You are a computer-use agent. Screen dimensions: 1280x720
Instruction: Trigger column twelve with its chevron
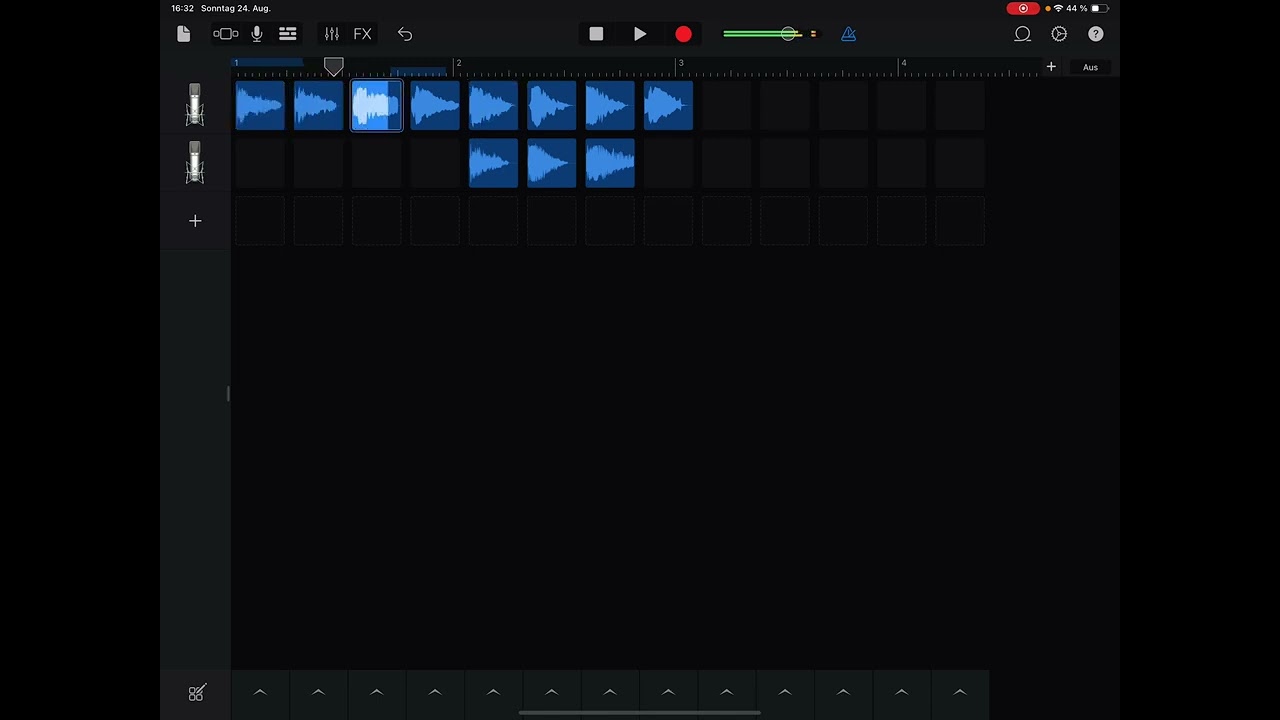(x=902, y=692)
